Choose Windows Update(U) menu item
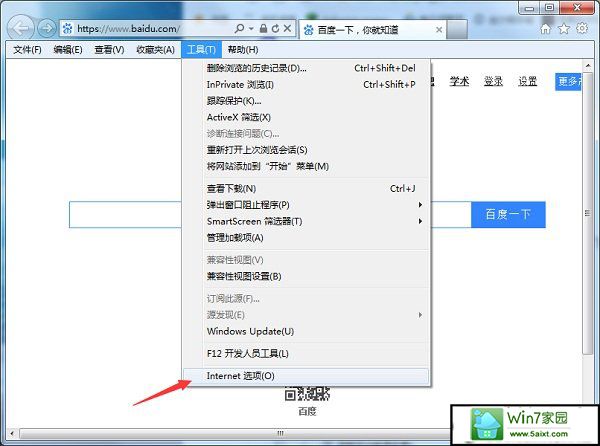This screenshot has height=446, width=600. [x=306, y=331]
